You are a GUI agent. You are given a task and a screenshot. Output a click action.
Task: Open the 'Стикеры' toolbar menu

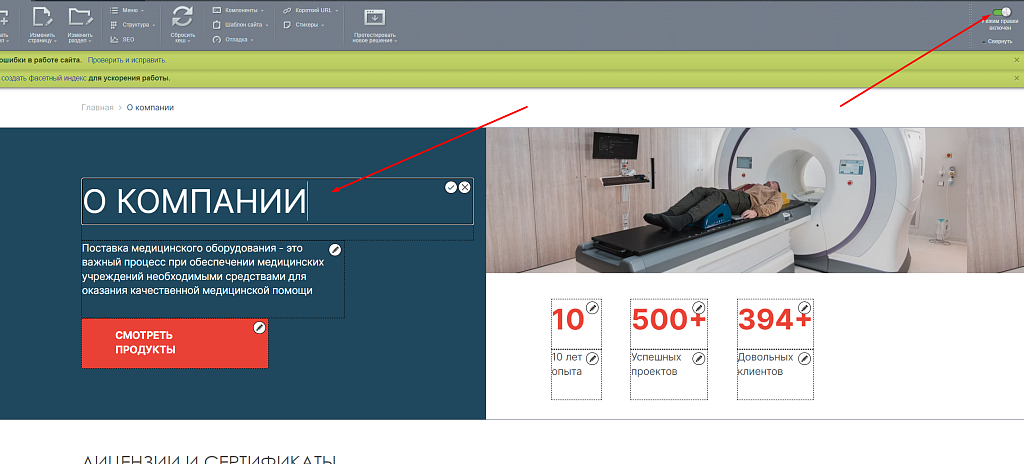point(308,25)
